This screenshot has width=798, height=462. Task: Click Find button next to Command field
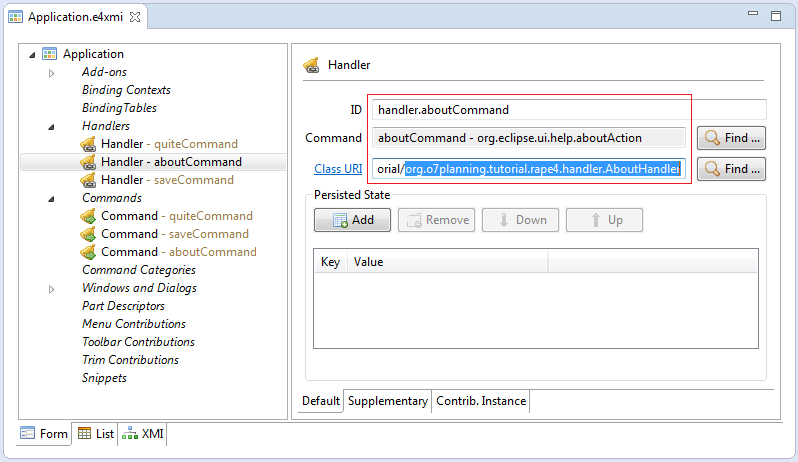coord(731,138)
